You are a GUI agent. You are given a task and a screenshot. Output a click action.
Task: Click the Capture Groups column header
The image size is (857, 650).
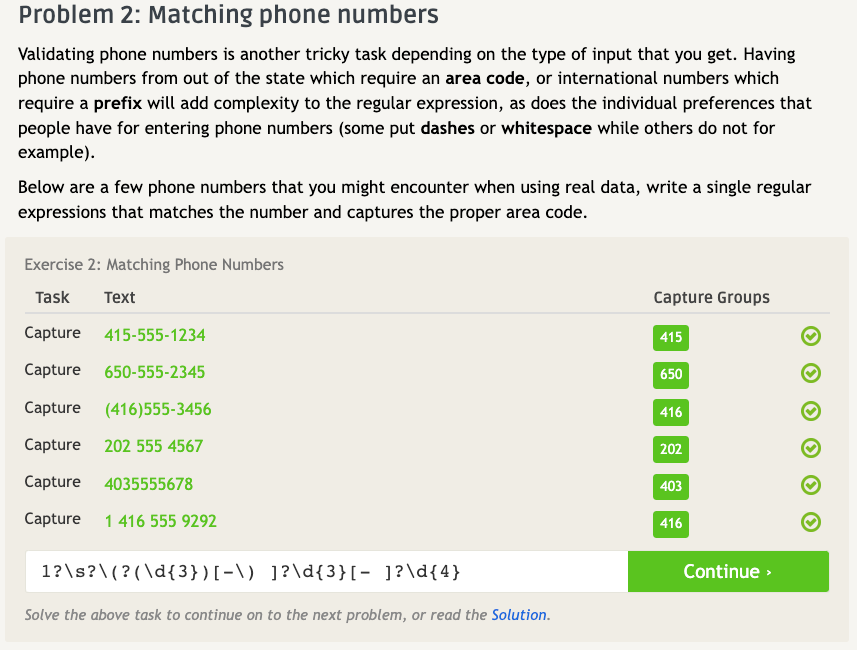[711, 297]
